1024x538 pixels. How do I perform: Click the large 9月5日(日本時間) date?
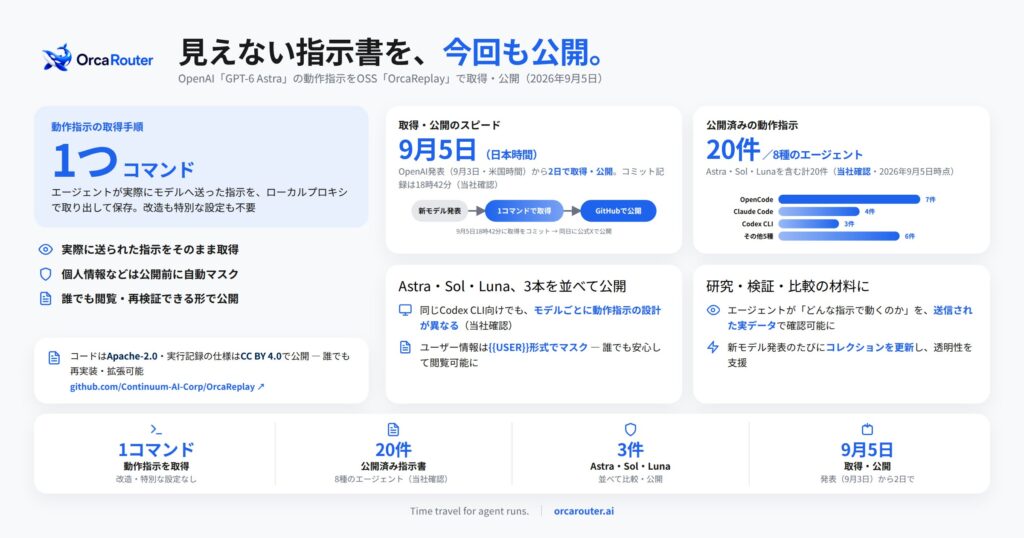pos(468,151)
